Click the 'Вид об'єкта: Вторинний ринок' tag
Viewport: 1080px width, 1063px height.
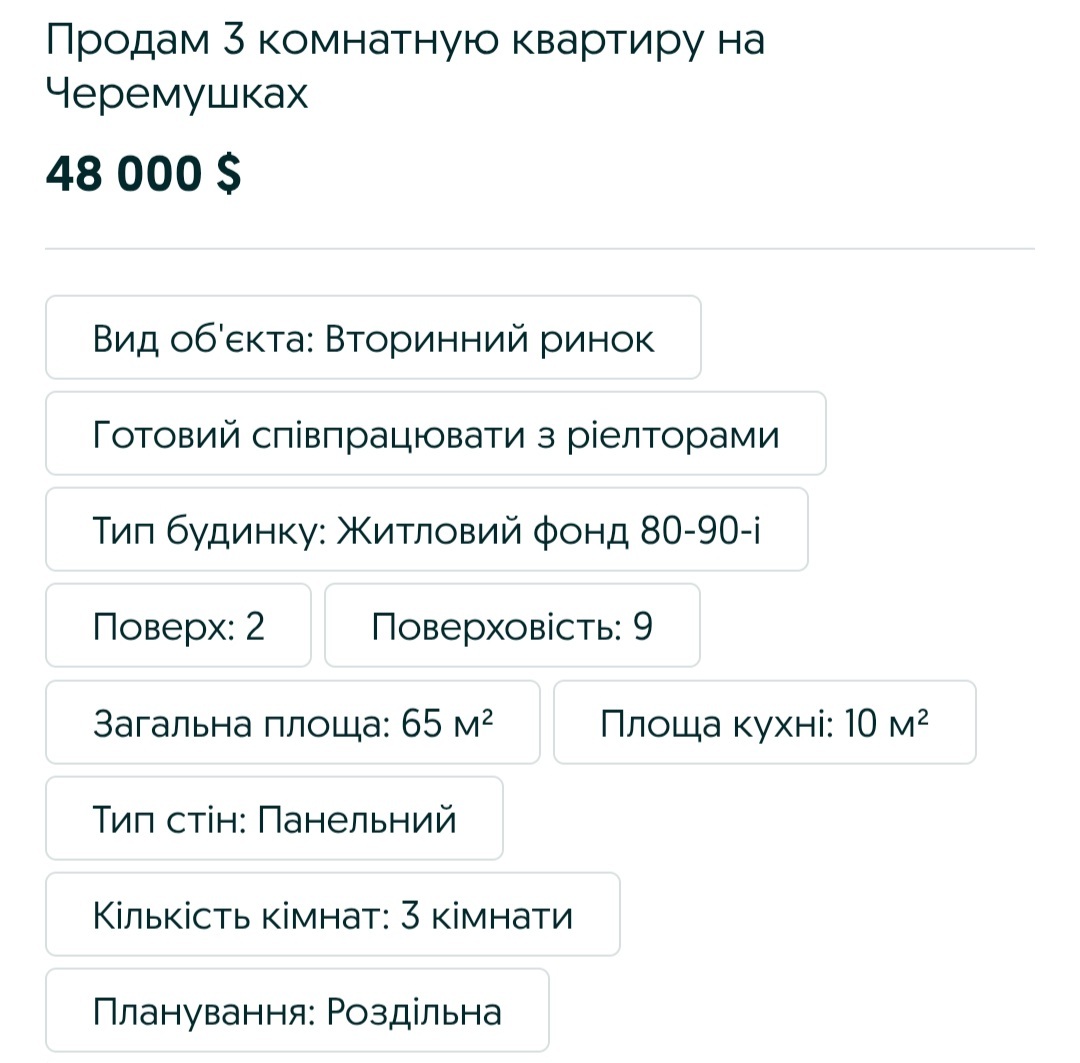(372, 337)
